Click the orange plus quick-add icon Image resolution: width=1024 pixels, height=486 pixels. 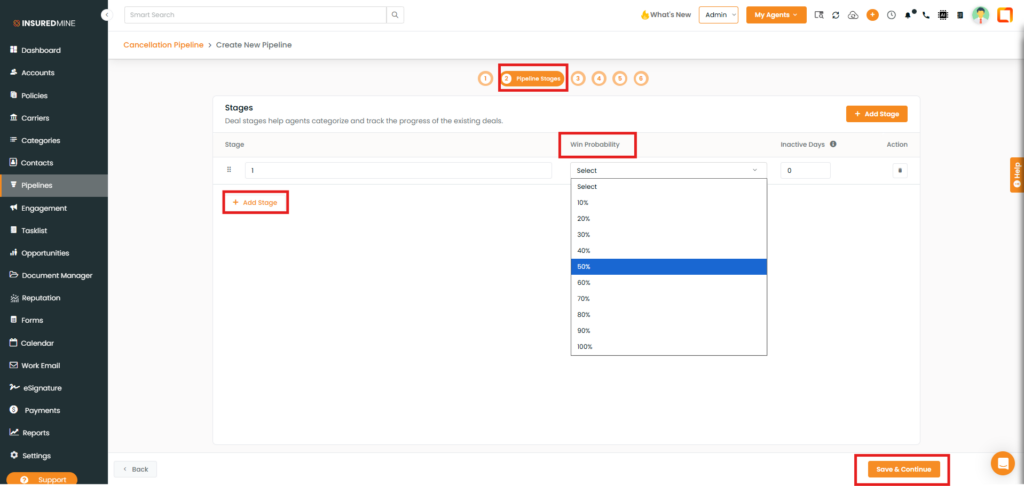coord(872,15)
